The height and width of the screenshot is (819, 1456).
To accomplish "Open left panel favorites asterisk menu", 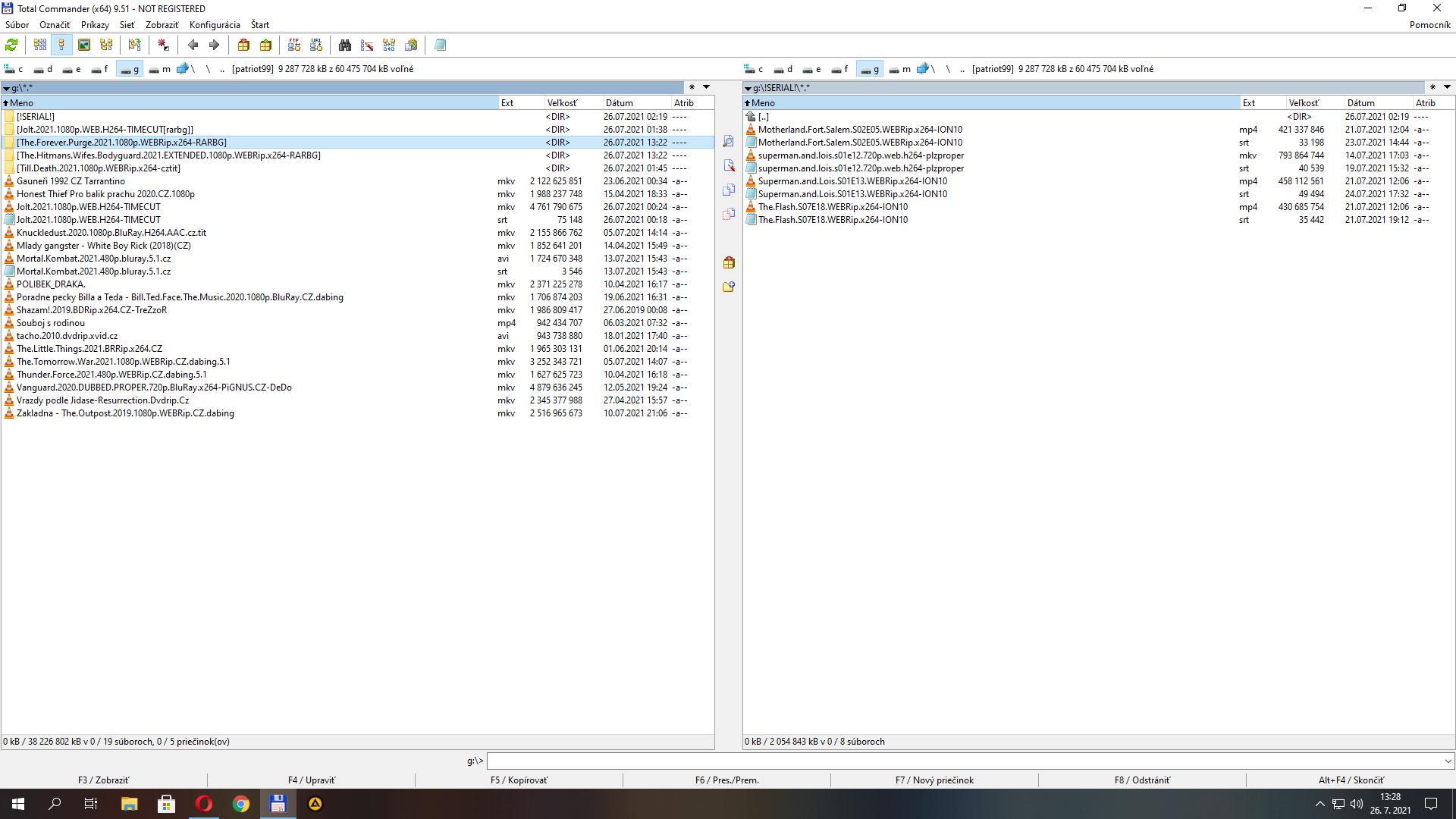I will pos(692,87).
